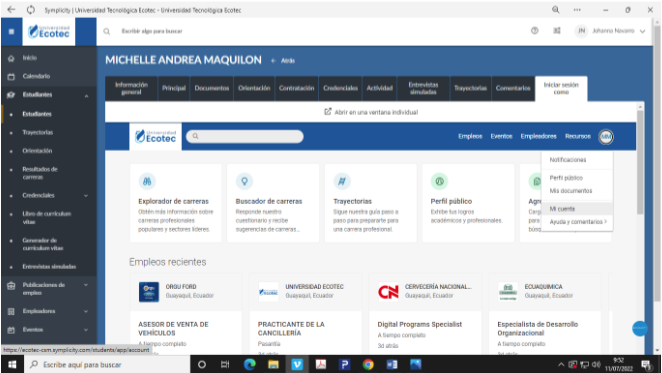The image size is (662, 373).
Task: Click the blue chat bubble icon
Action: [640, 328]
